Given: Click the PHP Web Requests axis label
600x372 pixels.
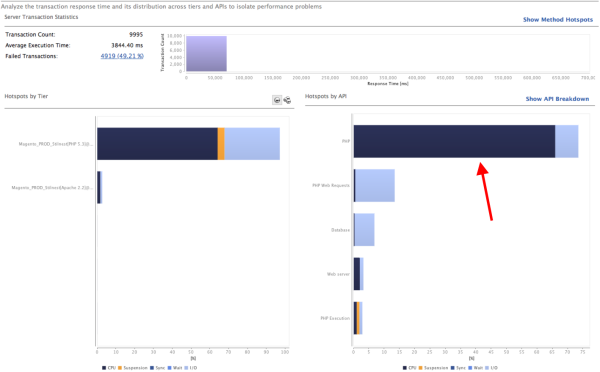Looking at the screenshot, I should [x=331, y=186].
